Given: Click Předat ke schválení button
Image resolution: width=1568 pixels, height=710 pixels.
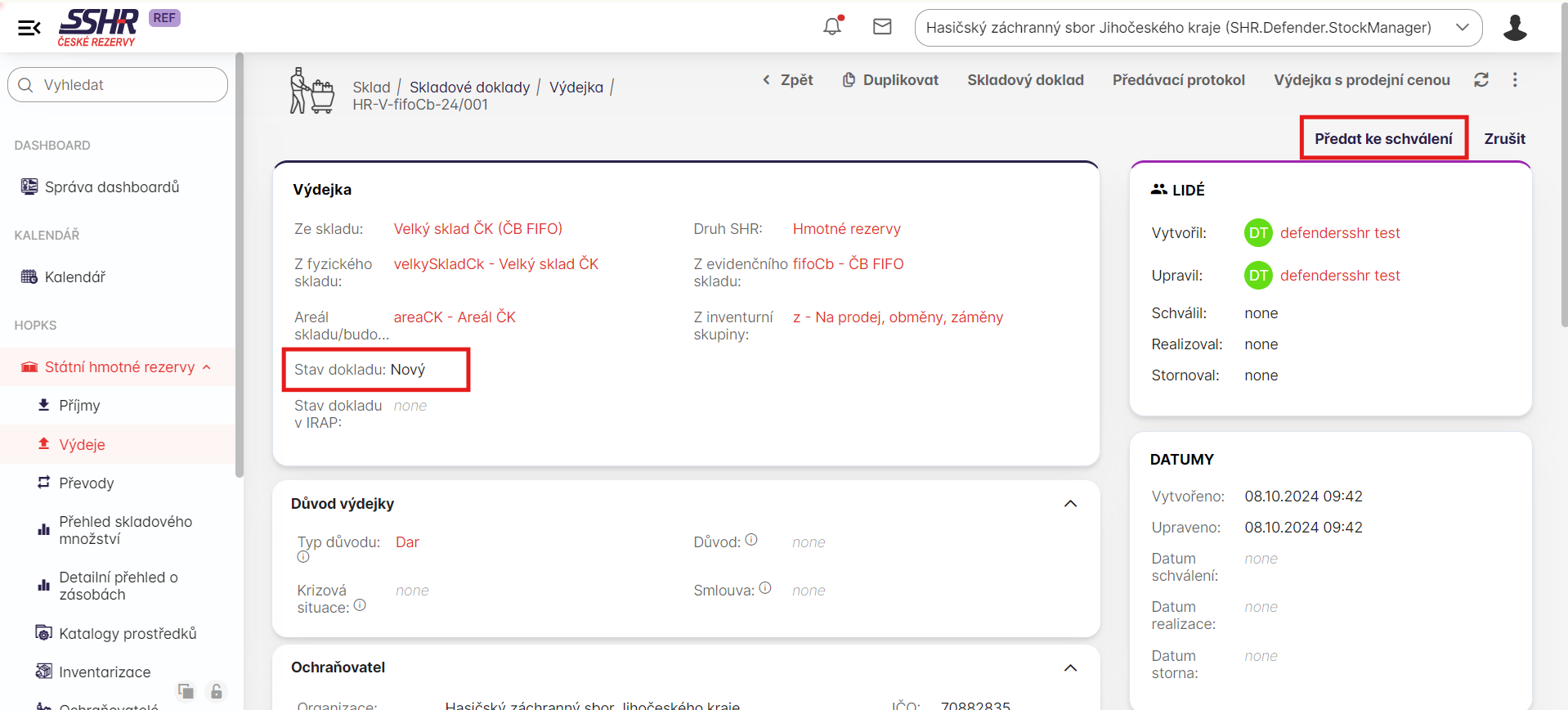Looking at the screenshot, I should (1383, 139).
